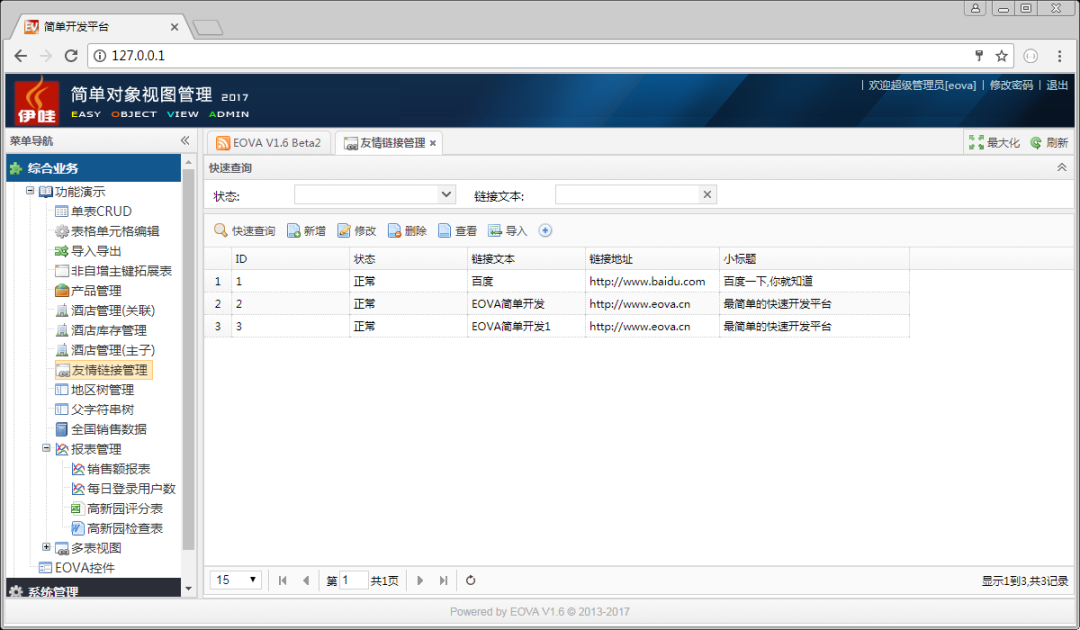Click the round plus icon after 导入

coord(545,231)
